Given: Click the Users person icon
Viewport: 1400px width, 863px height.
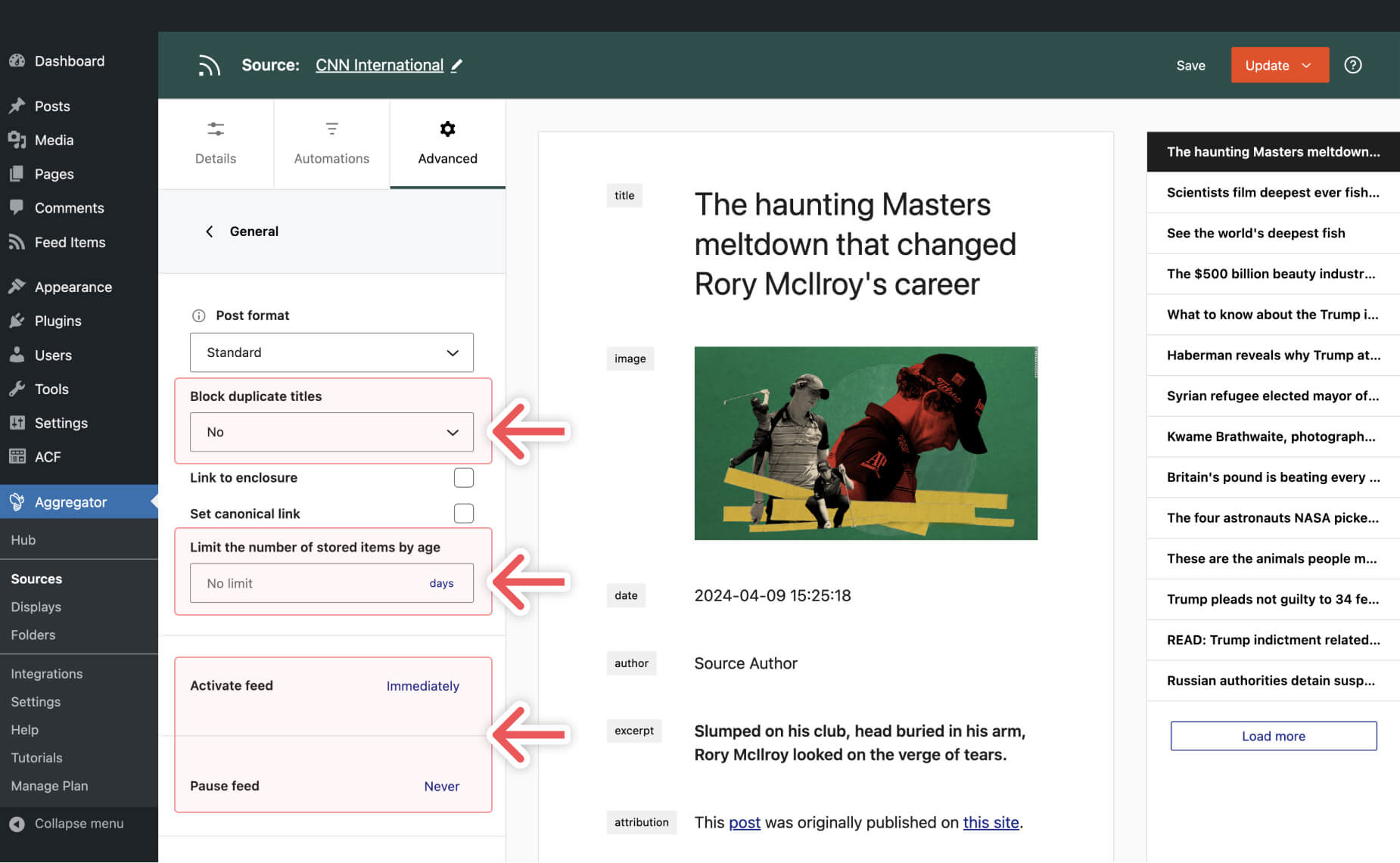Looking at the screenshot, I should 17,355.
